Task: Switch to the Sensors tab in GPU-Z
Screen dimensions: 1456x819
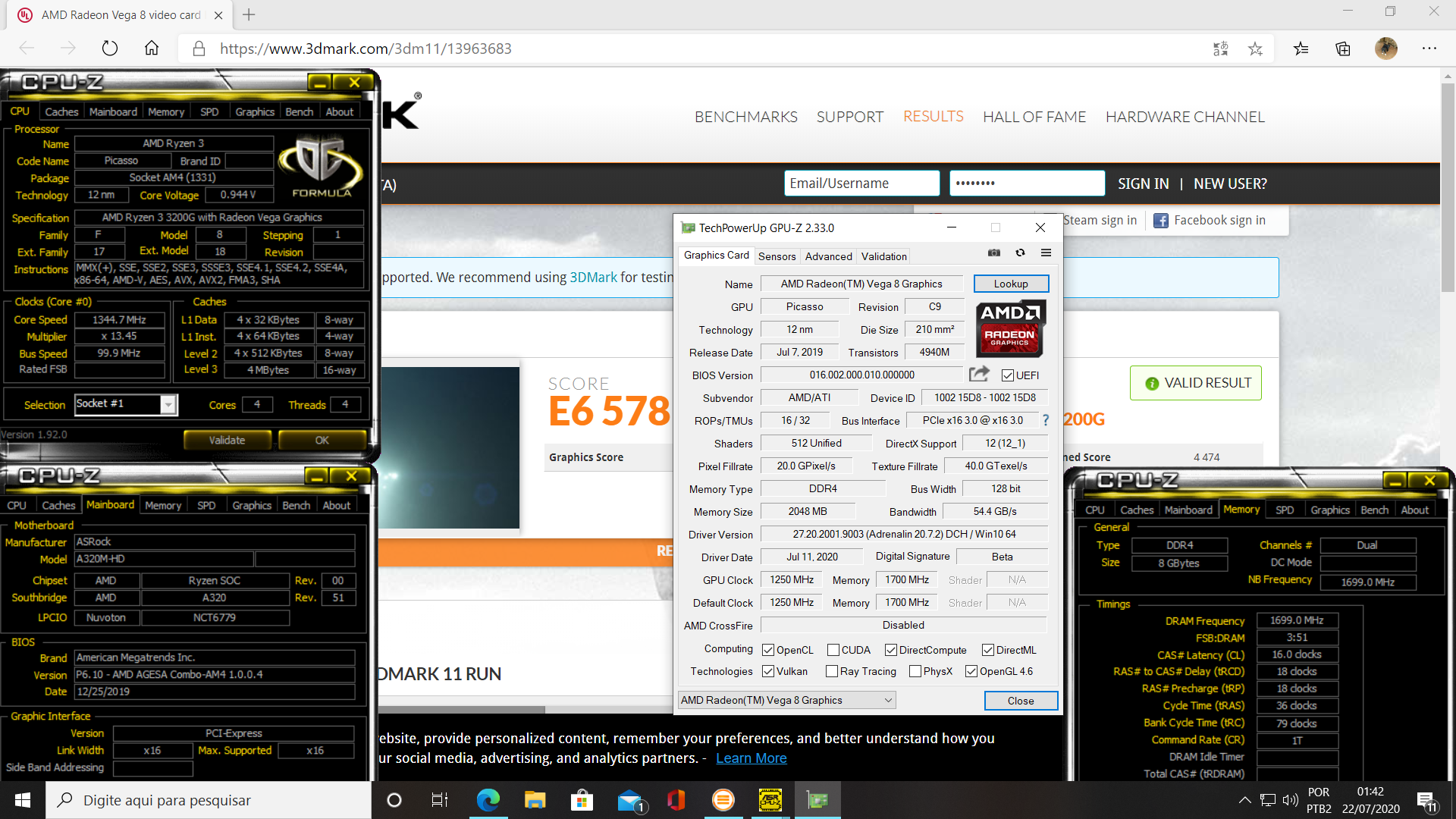Action: tap(777, 256)
